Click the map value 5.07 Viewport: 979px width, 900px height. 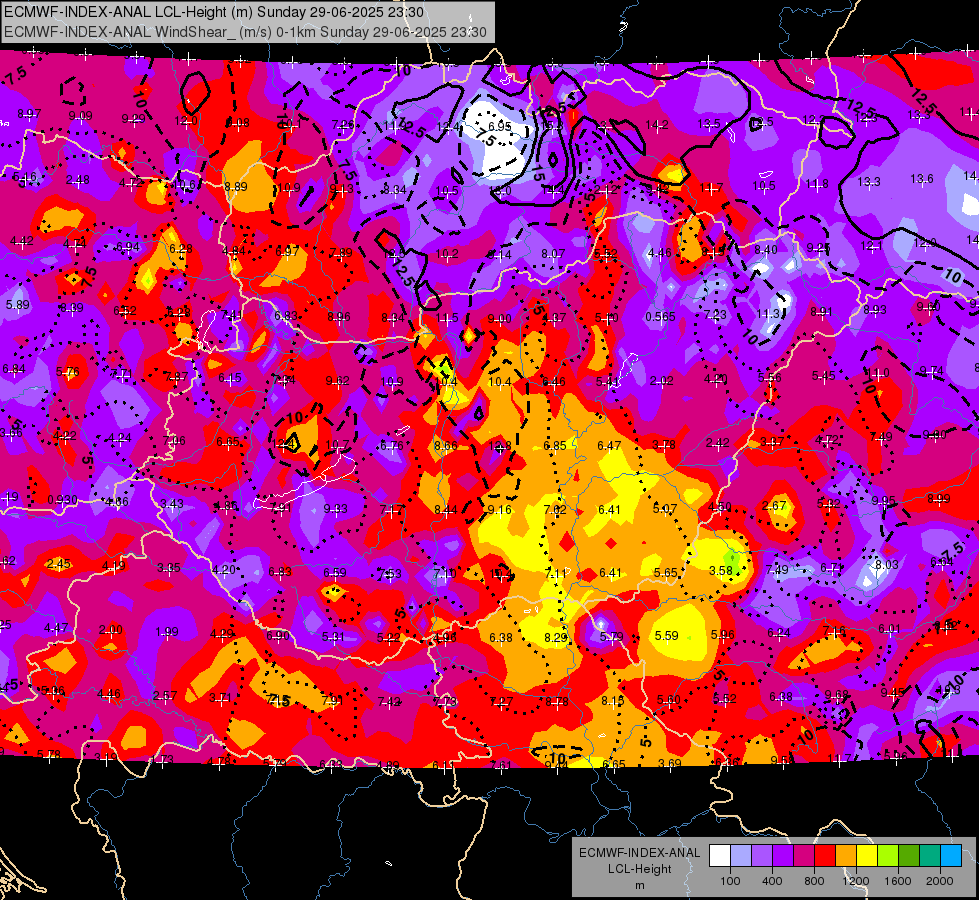coord(664,508)
